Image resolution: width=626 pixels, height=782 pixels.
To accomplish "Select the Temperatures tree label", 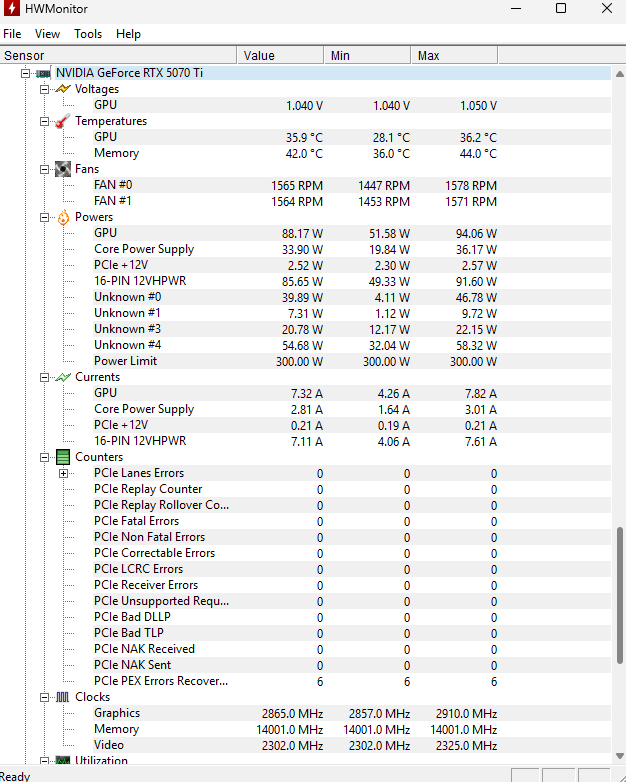I will pos(111,121).
